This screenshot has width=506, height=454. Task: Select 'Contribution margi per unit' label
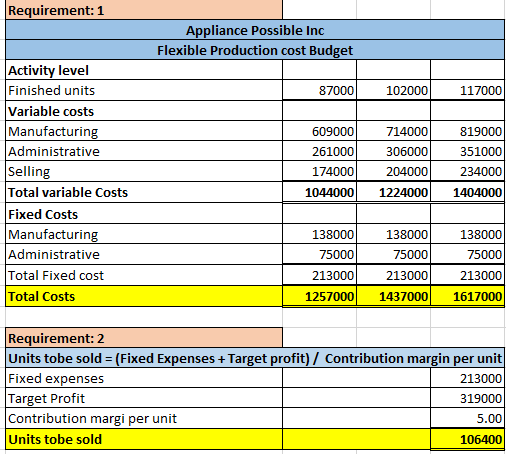pos(144,418)
